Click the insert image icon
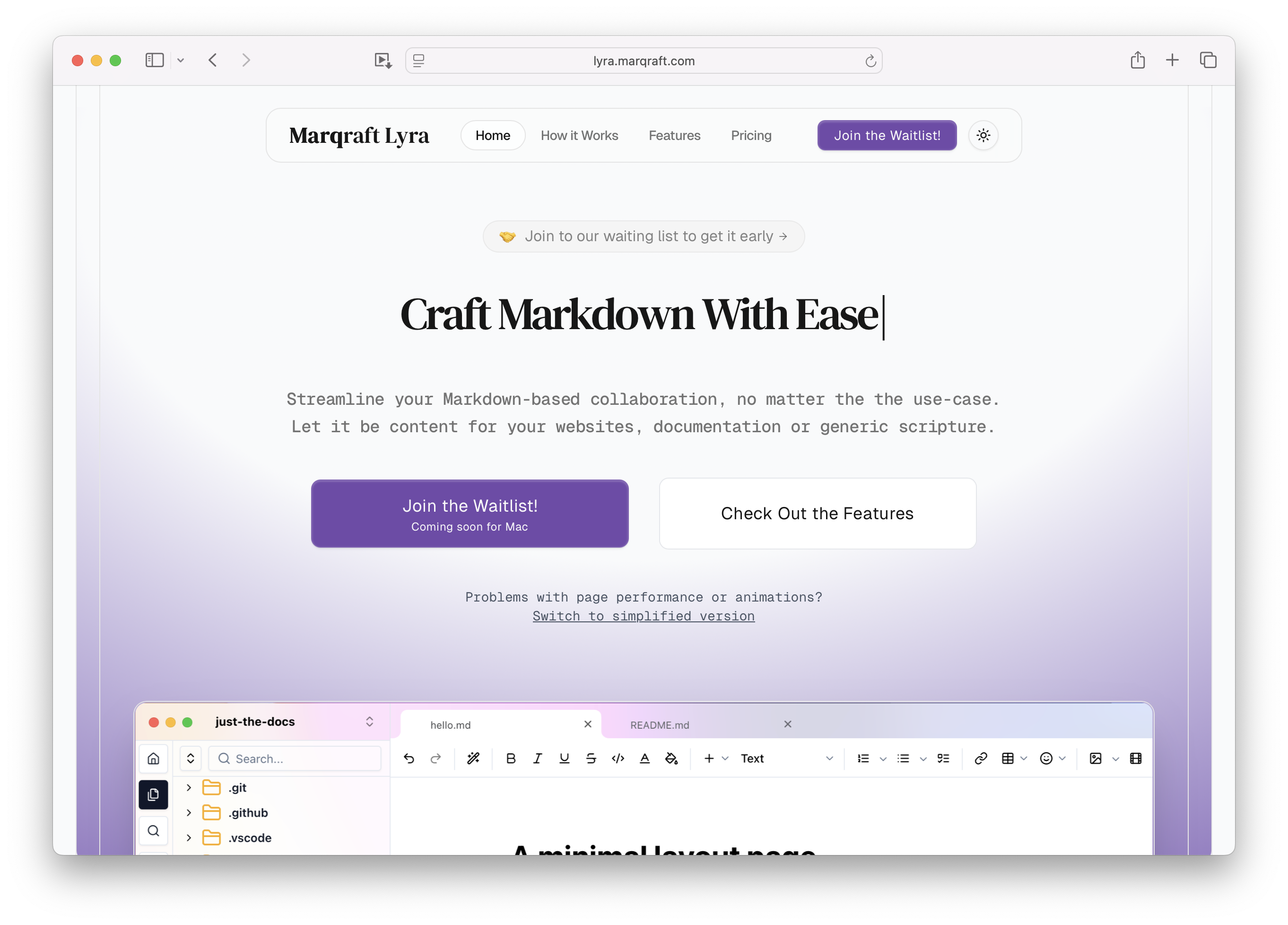 tap(1096, 759)
